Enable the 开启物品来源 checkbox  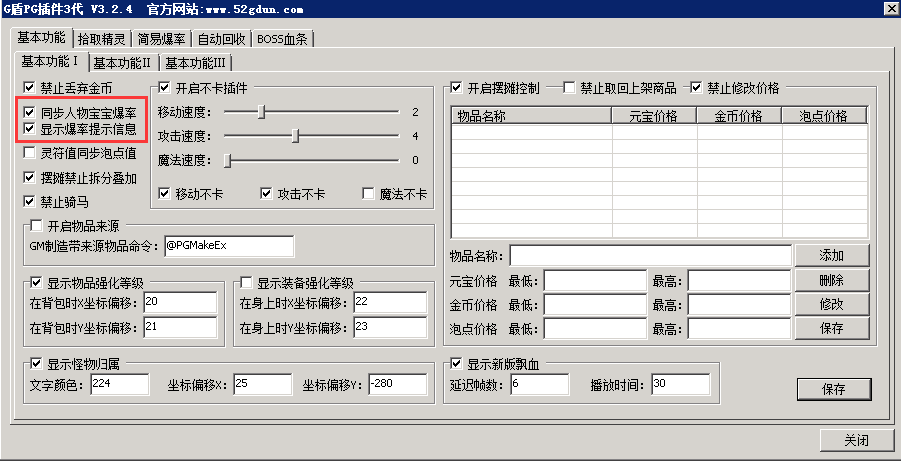coord(36,225)
